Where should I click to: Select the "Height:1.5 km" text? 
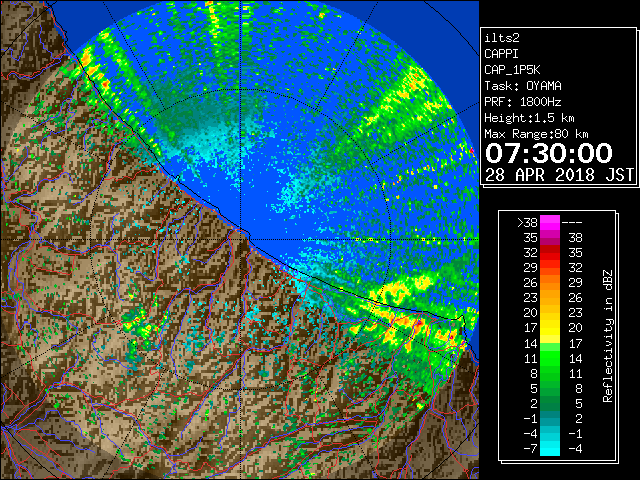click(529, 118)
